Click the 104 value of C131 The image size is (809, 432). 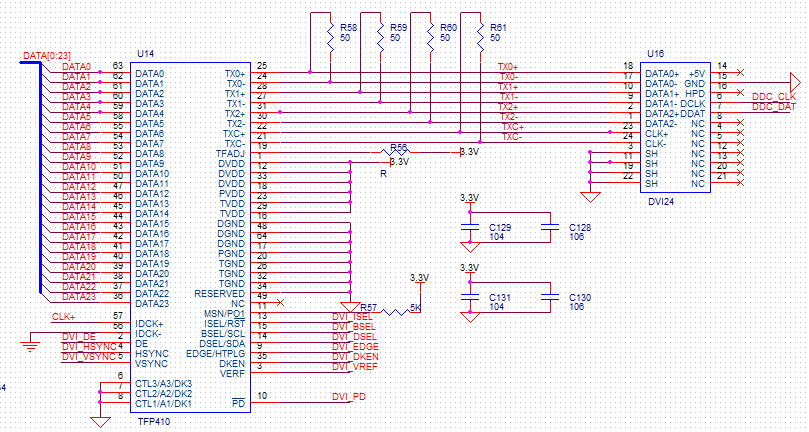(x=496, y=307)
